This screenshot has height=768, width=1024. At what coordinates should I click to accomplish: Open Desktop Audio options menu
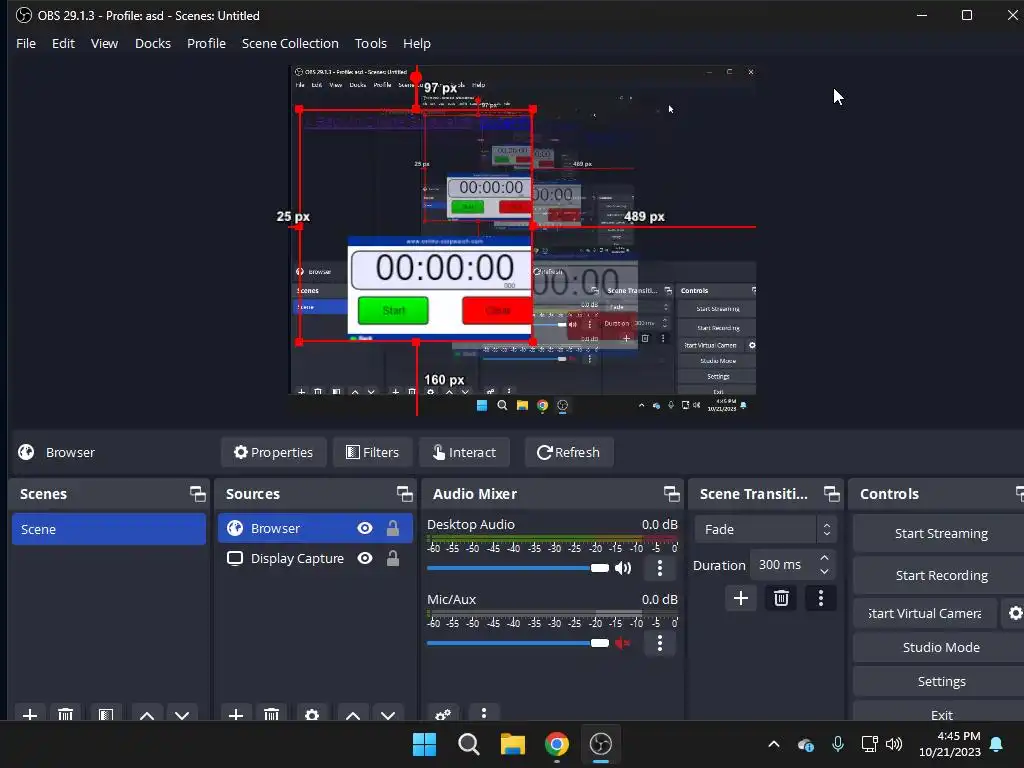point(660,568)
